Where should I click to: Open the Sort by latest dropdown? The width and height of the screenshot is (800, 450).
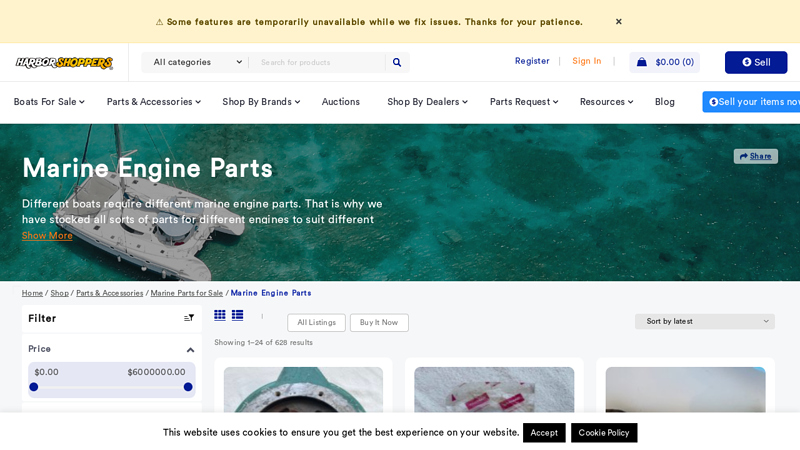coord(705,321)
